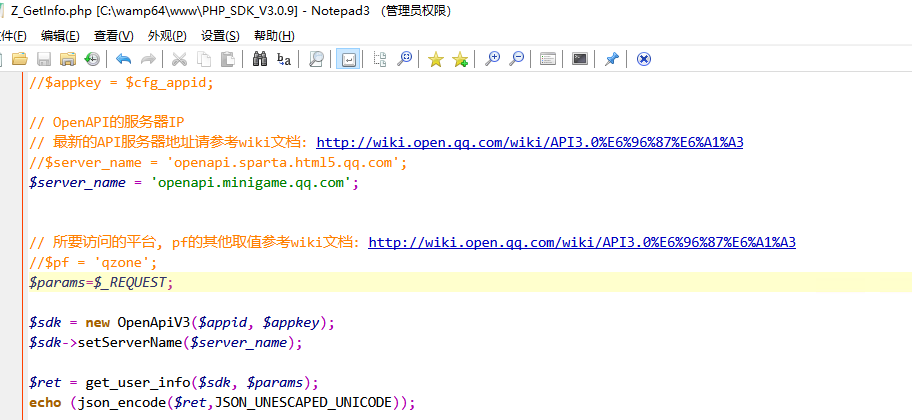Screen dimensions: 912x420
Task: Click 'openapi.minigame.qq.com' string
Action: tap(251, 183)
